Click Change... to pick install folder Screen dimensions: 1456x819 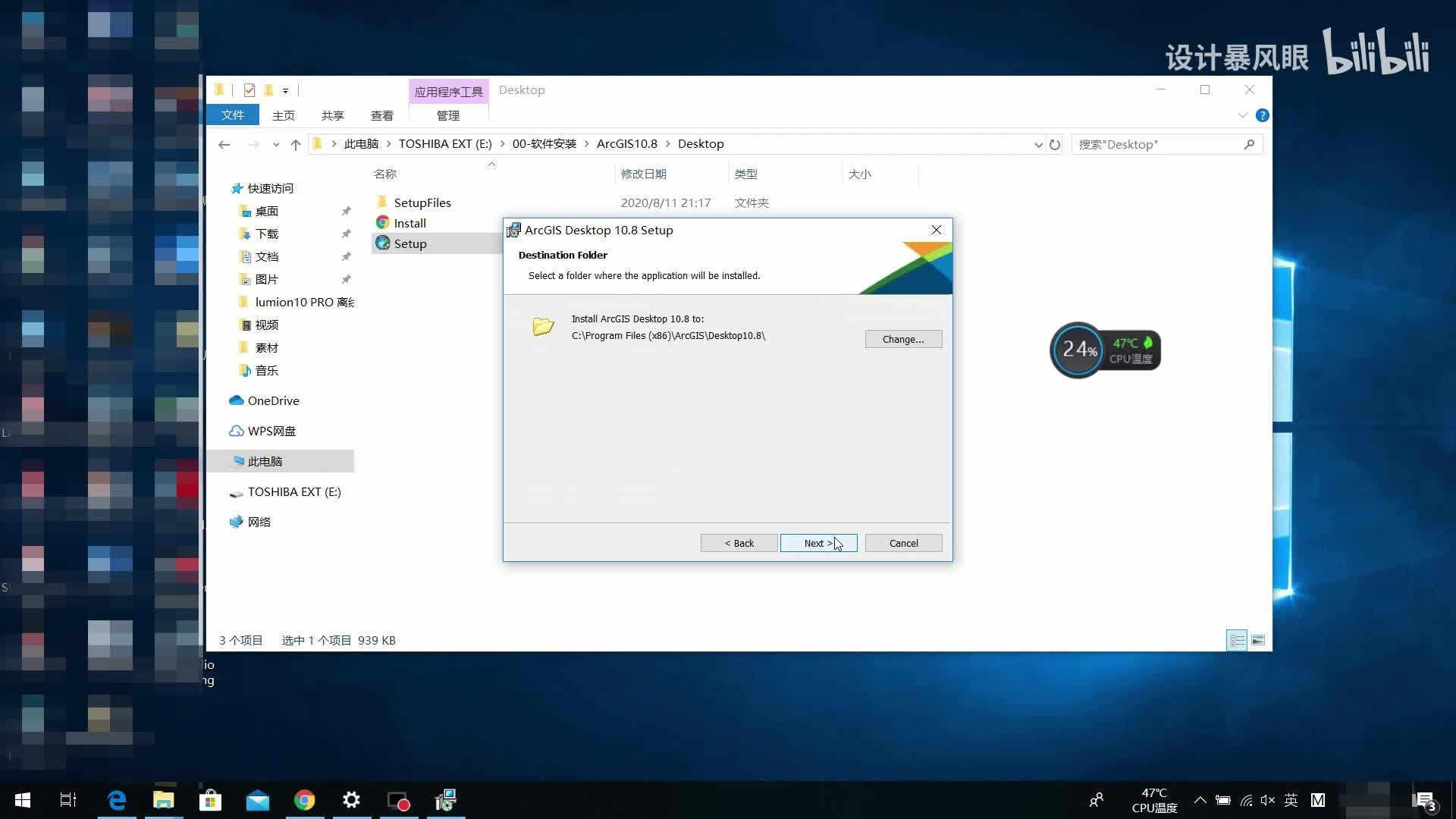(x=903, y=339)
